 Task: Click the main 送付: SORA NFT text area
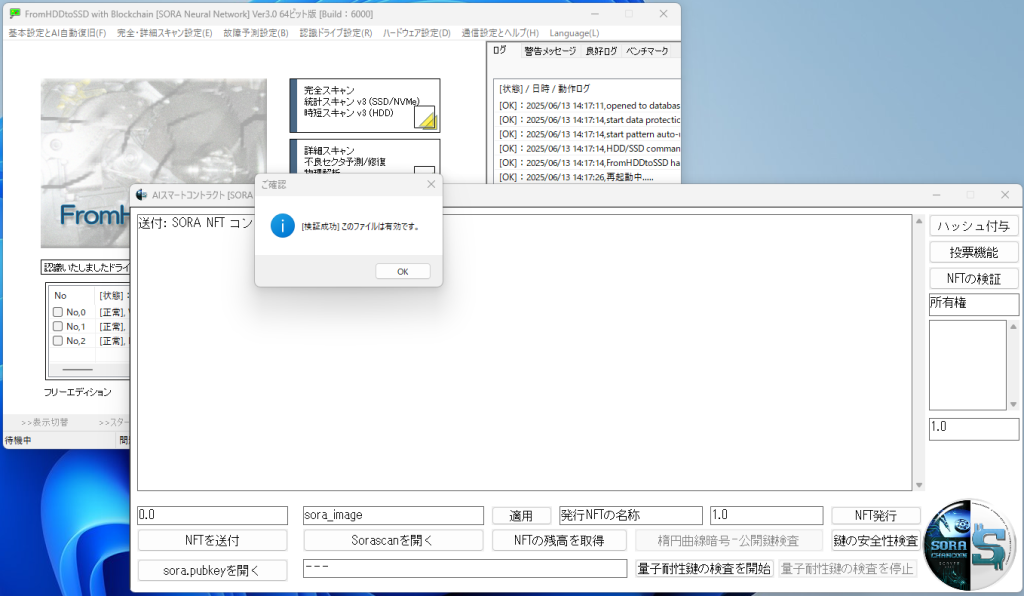[524, 353]
